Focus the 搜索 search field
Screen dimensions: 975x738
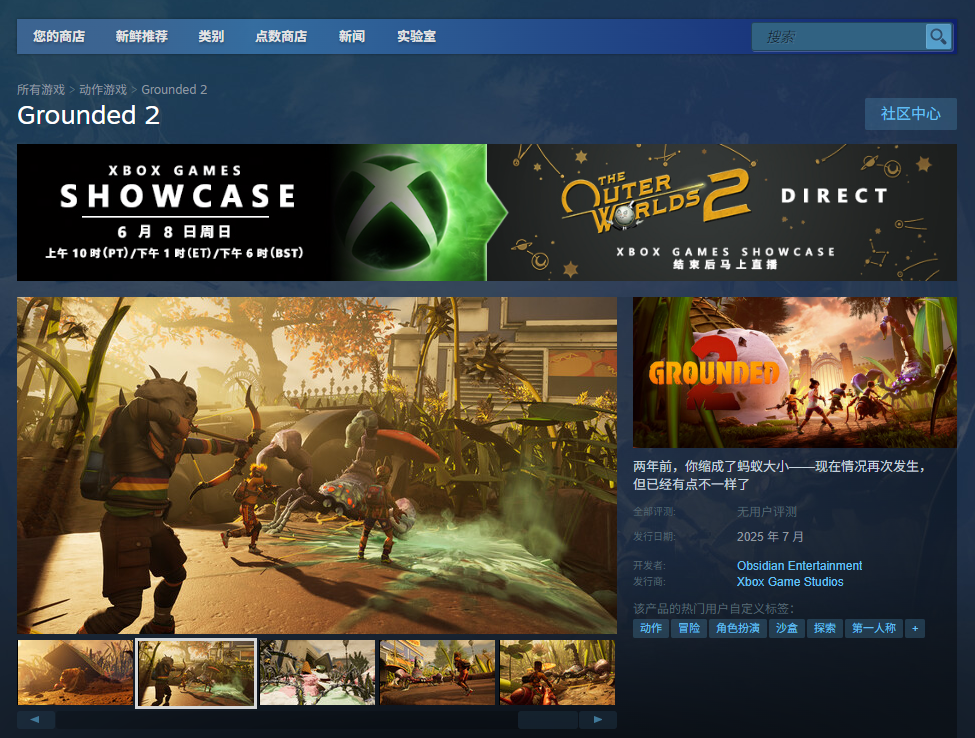coord(839,37)
